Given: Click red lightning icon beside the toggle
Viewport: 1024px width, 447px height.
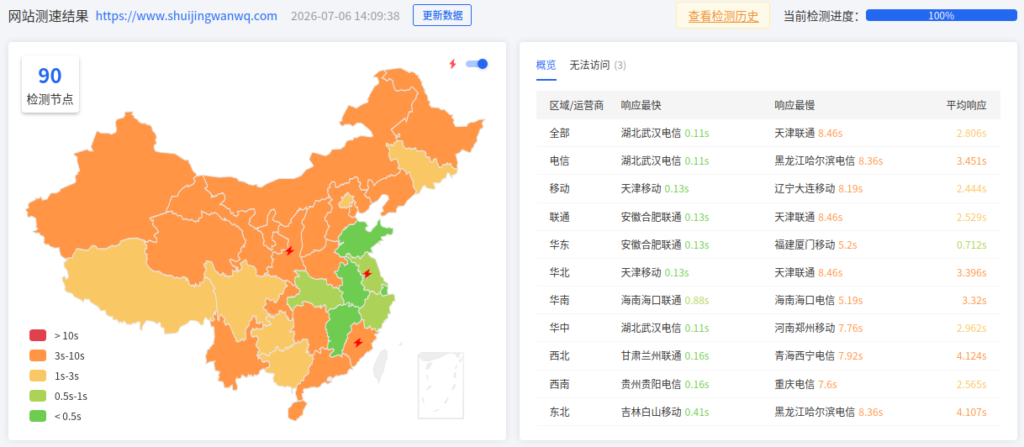Looking at the screenshot, I should coord(452,63).
